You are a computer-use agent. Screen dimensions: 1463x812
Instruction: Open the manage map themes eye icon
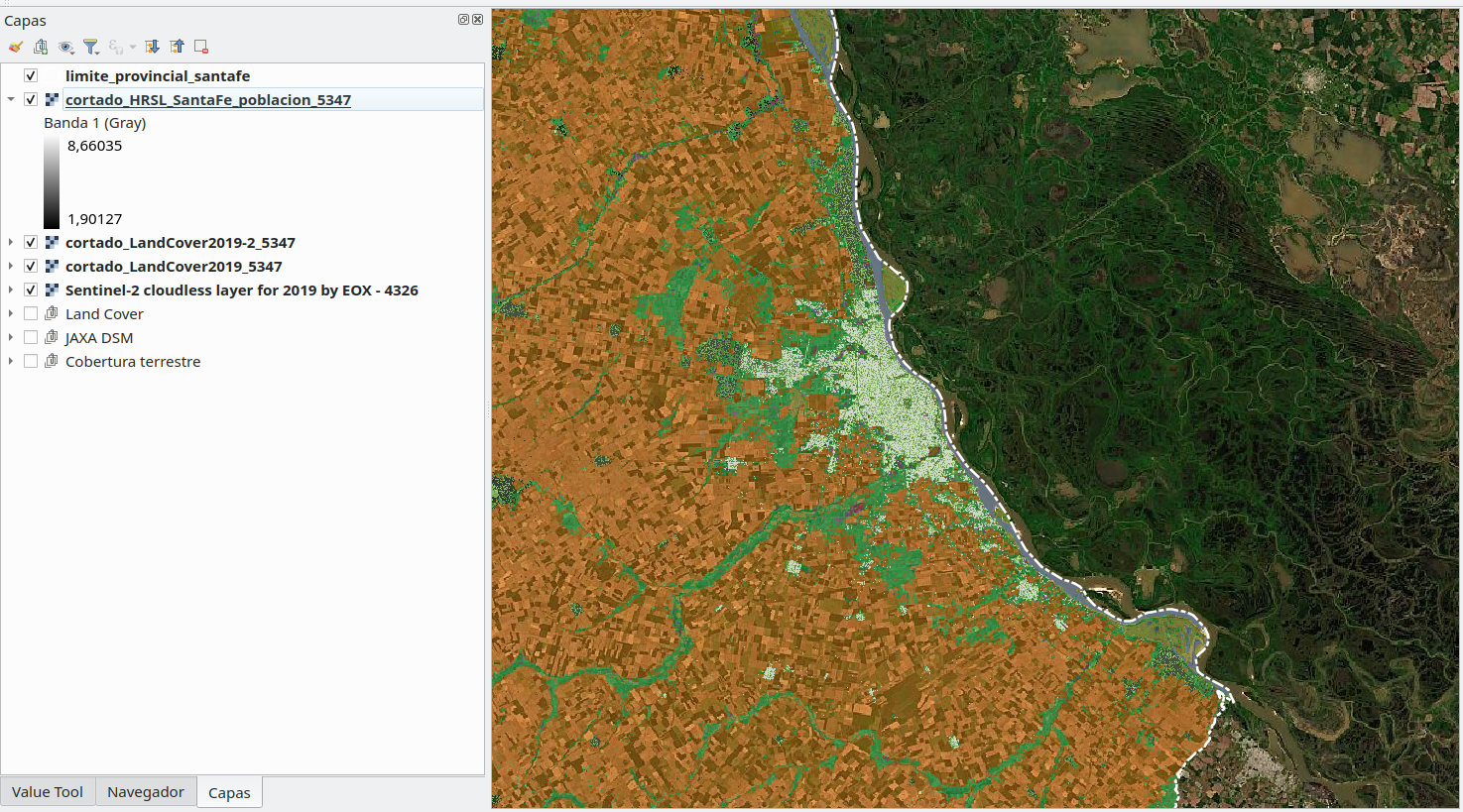[66, 47]
